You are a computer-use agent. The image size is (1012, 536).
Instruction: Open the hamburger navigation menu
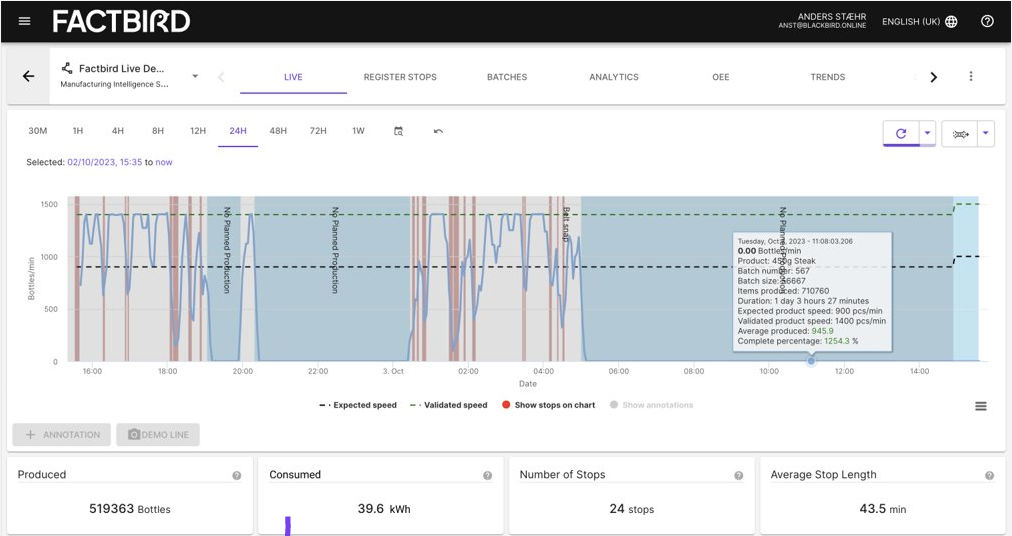click(25, 21)
